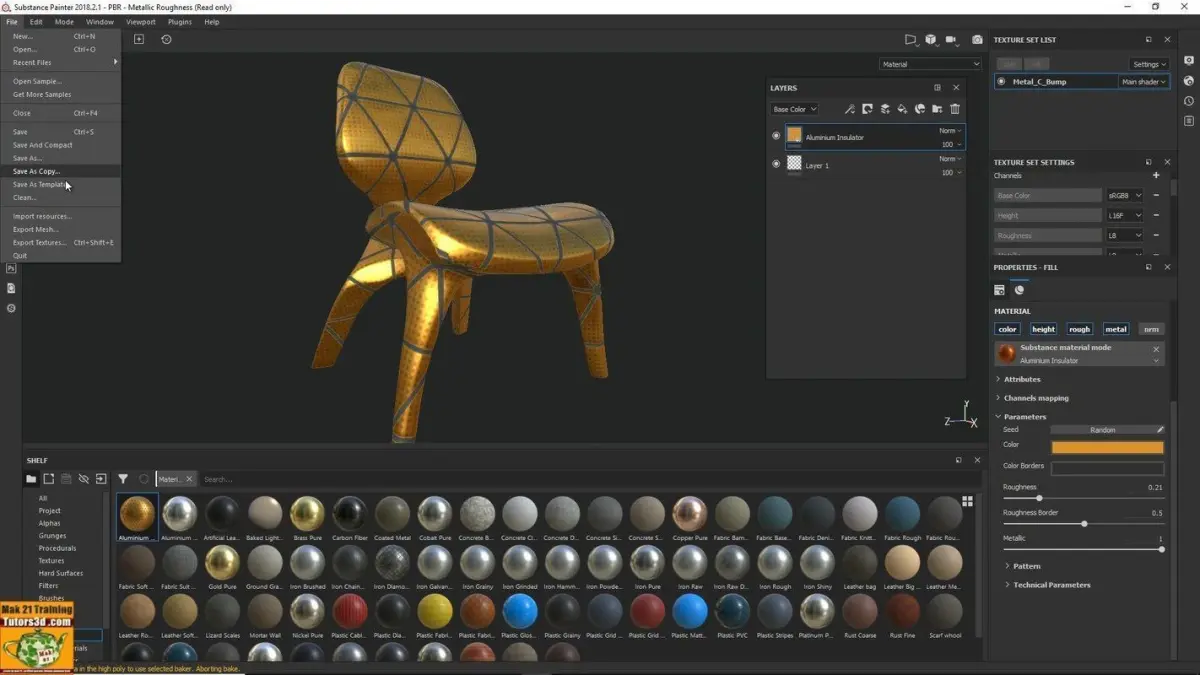Image resolution: width=1200 pixels, height=675 pixels.
Task: Open the Material viewport mode dropdown
Action: coord(930,64)
